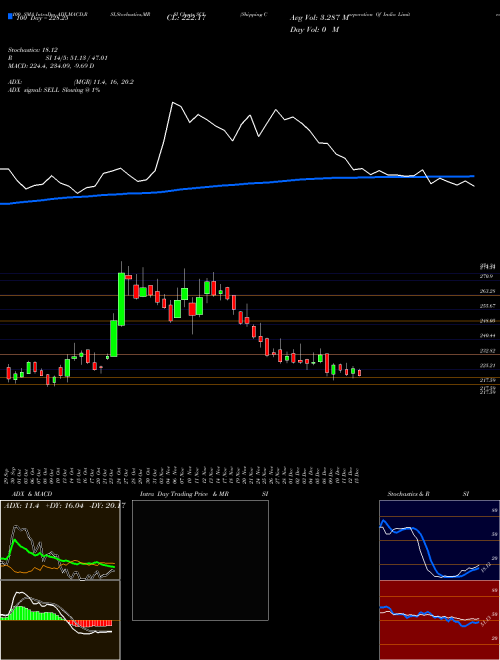Open the ADX indicator mini chart
The height and width of the screenshot is (660, 500).
pos(60,540)
